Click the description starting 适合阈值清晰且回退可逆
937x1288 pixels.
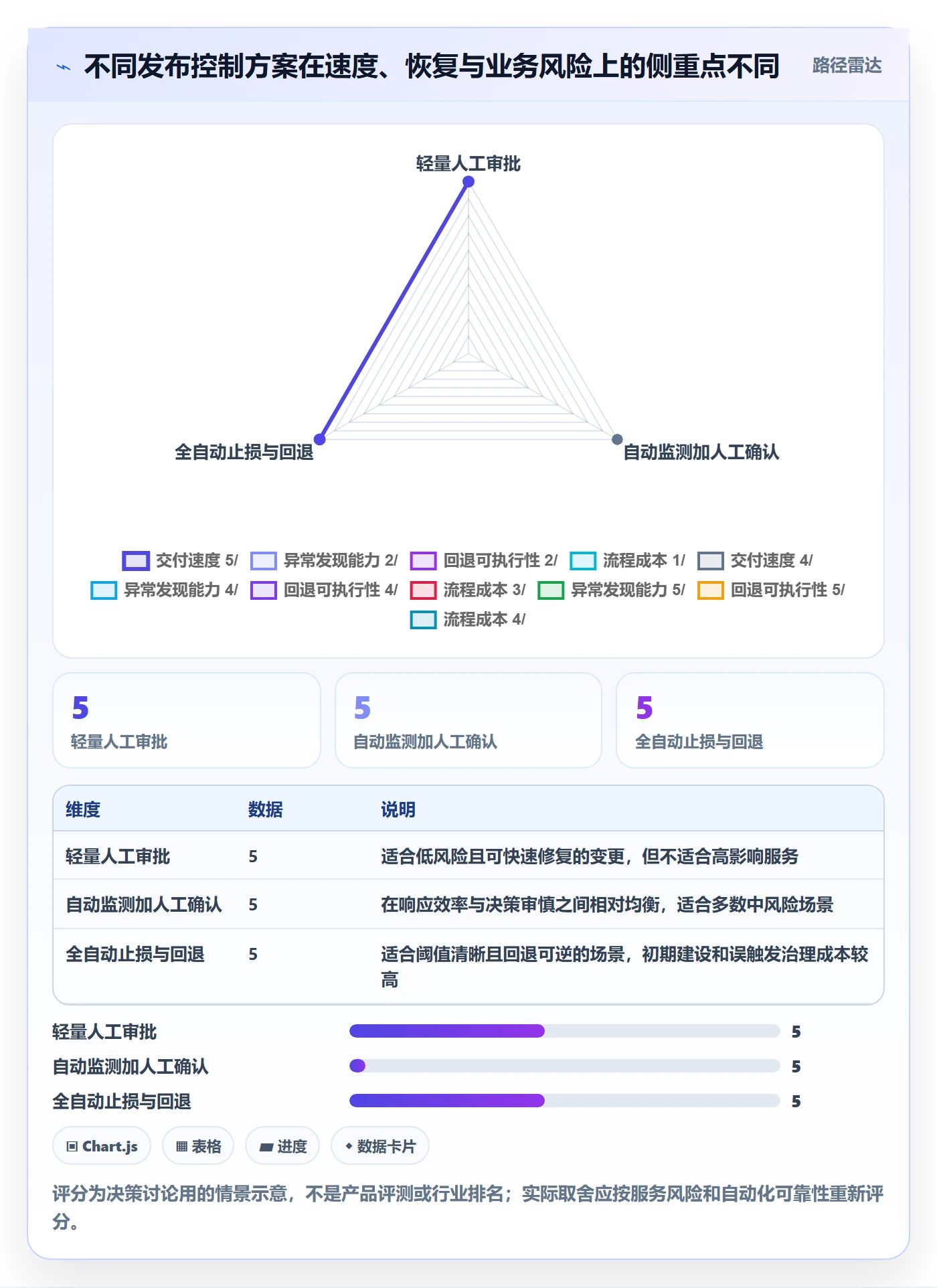pos(624,967)
